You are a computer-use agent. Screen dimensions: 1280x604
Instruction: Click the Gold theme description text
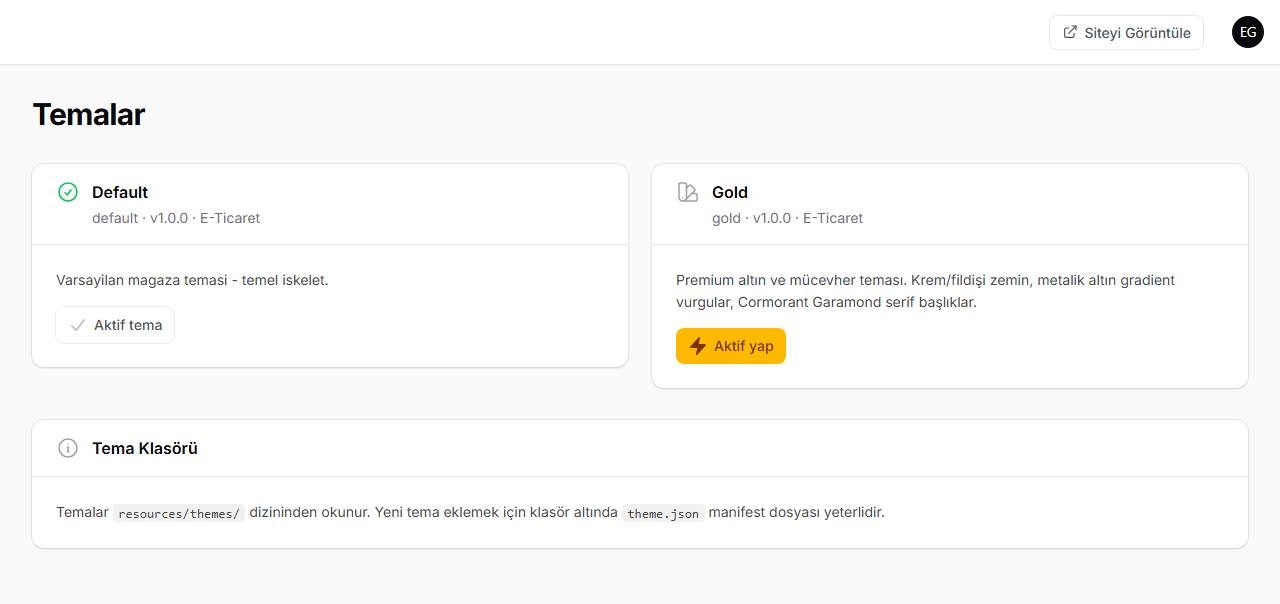point(925,291)
